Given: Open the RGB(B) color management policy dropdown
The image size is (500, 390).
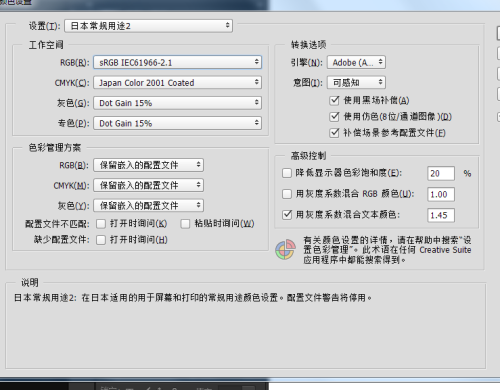Looking at the screenshot, I should (x=148, y=165).
